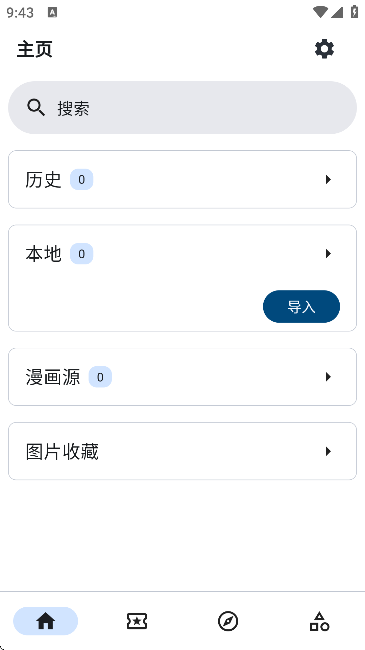Tap the Wi-Fi status bar icon
365x650 pixels.
pyautogui.click(x=320, y=12)
